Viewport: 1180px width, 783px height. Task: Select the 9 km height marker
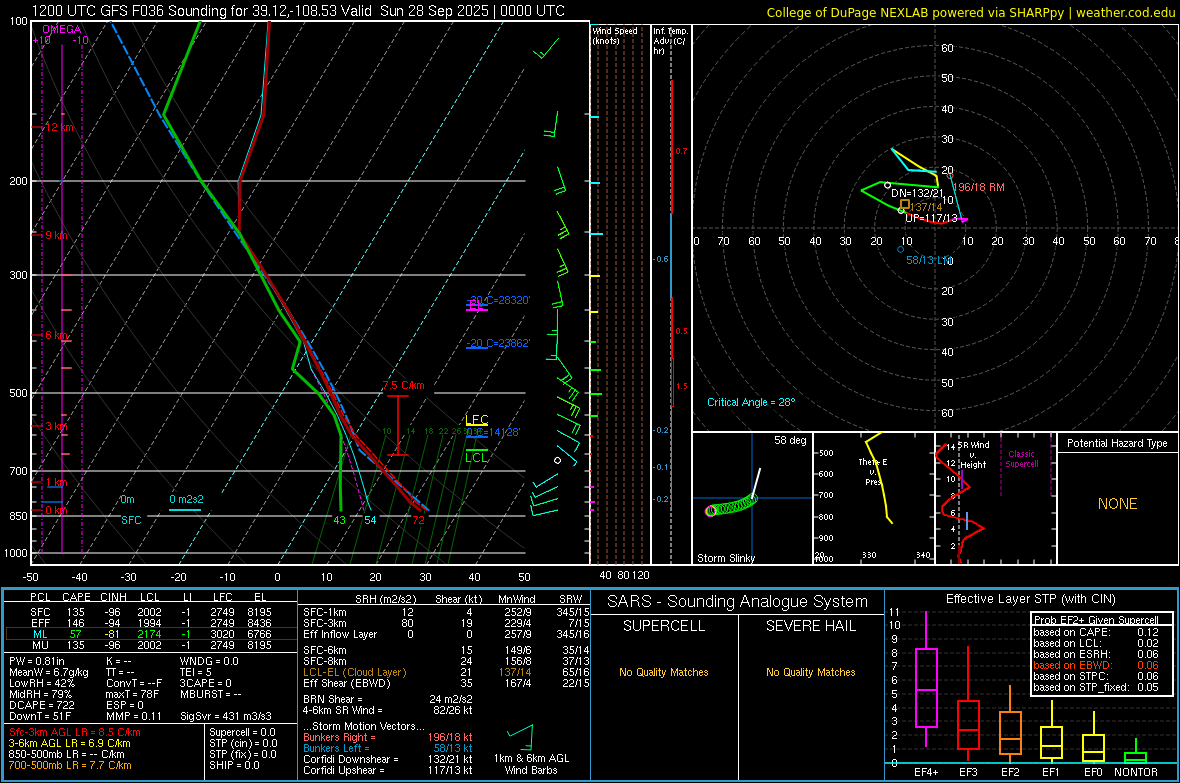(x=56, y=236)
